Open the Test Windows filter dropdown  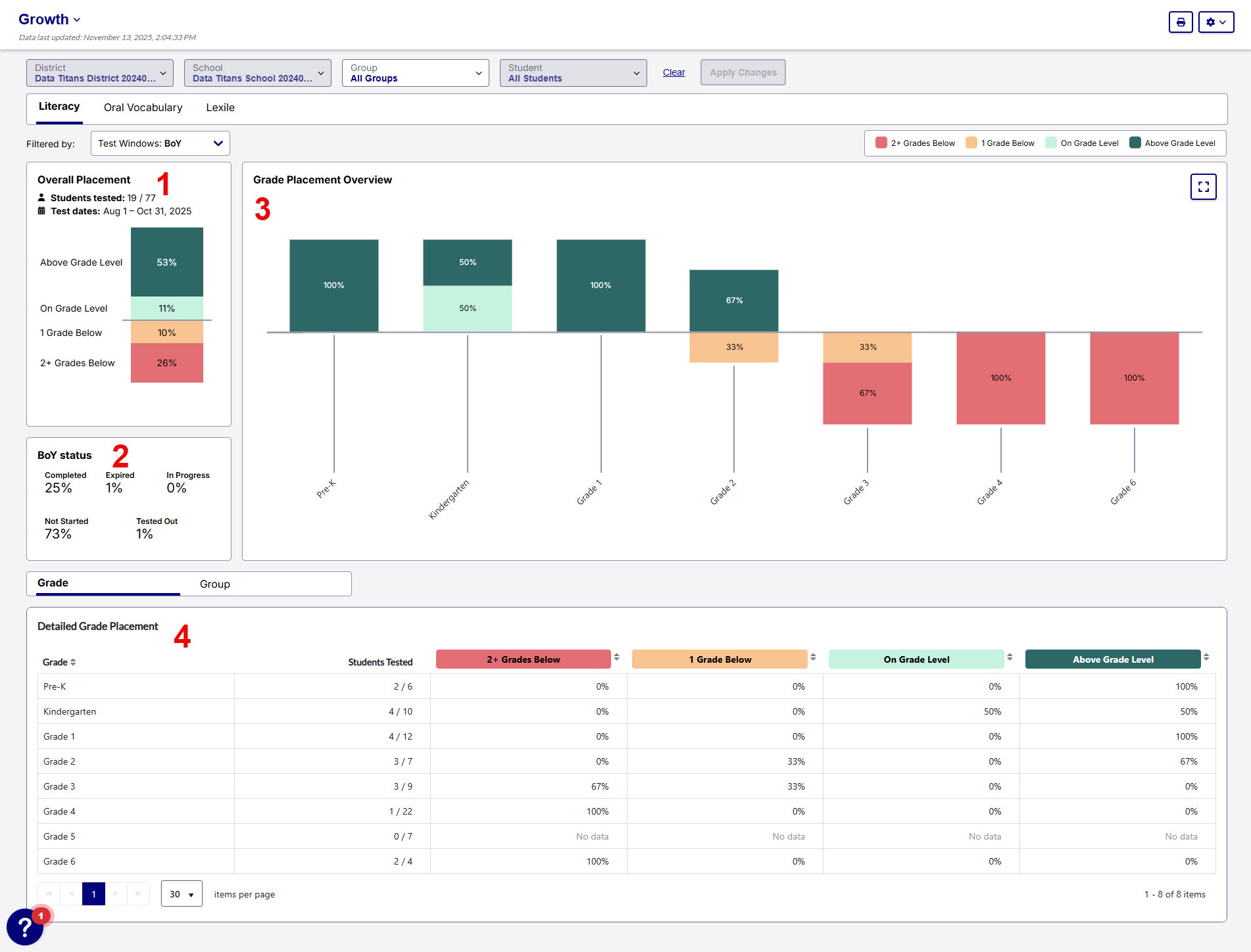(x=160, y=143)
